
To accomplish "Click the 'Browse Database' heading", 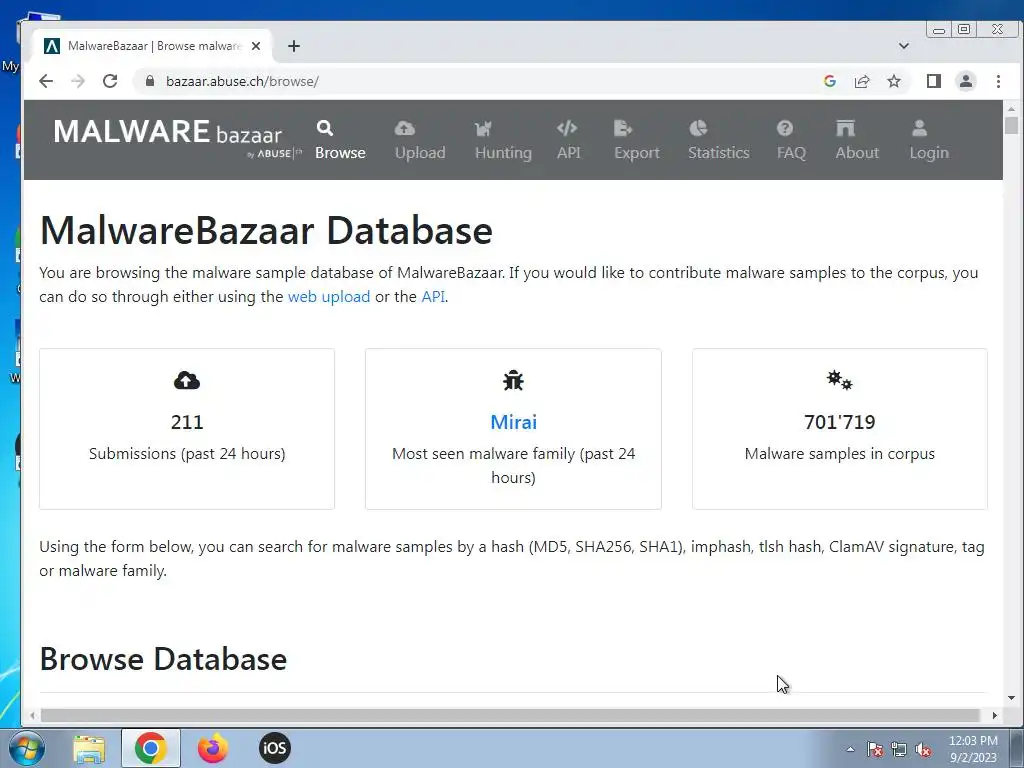I will [x=163, y=659].
